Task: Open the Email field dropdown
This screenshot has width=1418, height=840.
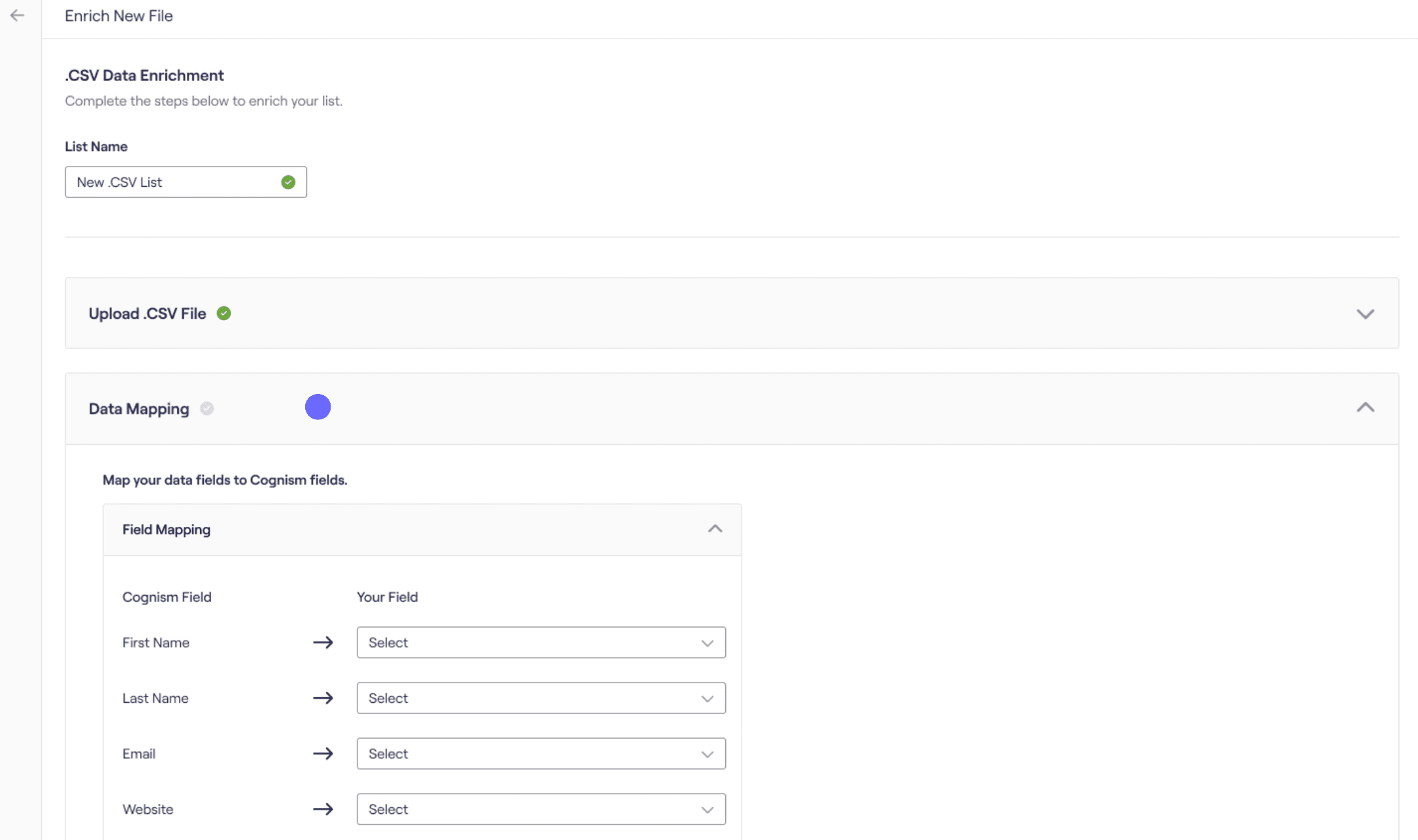Action: tap(540, 754)
